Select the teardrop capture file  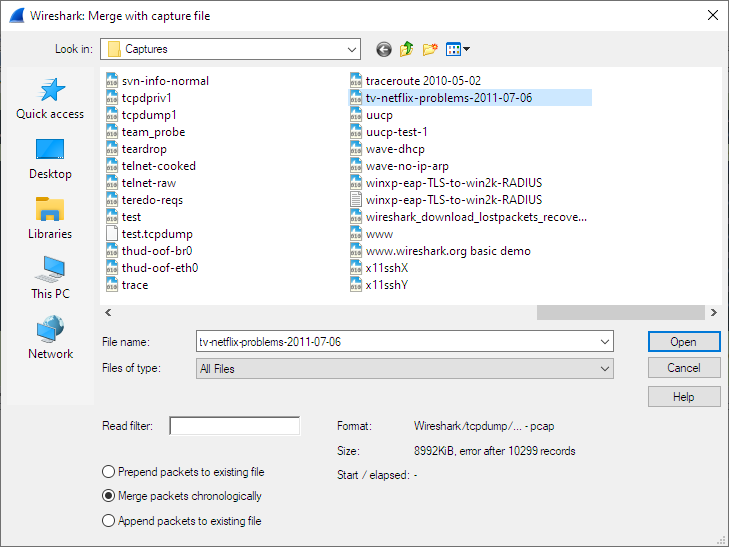(143, 149)
